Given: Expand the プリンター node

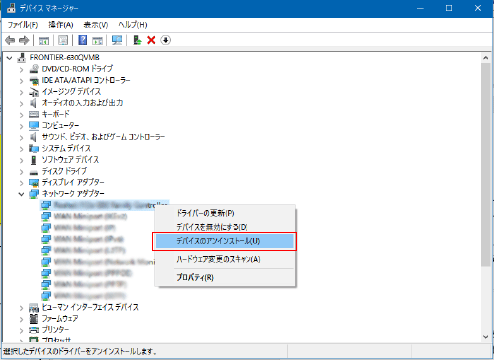Looking at the screenshot, I should click(22, 330).
